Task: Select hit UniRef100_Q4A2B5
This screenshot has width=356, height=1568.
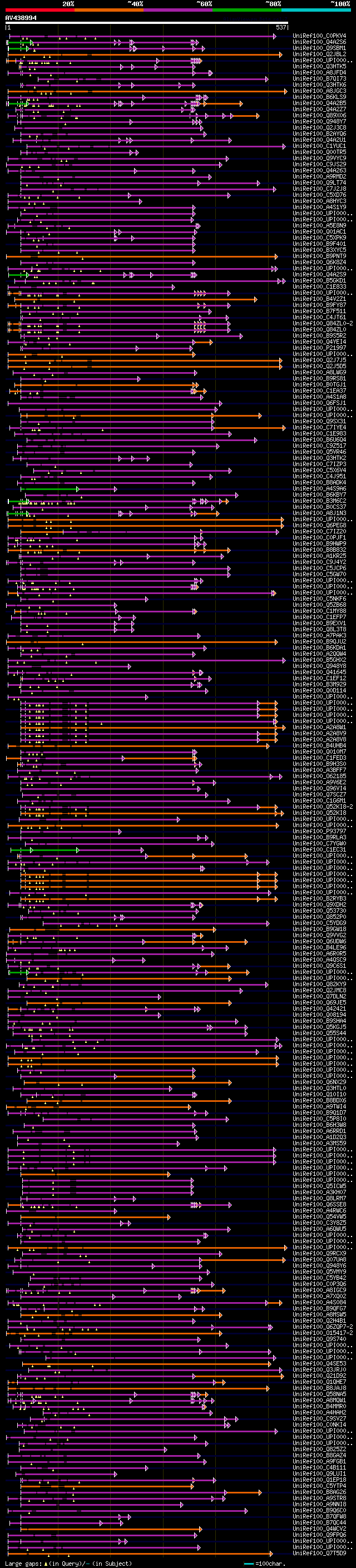Action: pyautogui.click(x=319, y=103)
